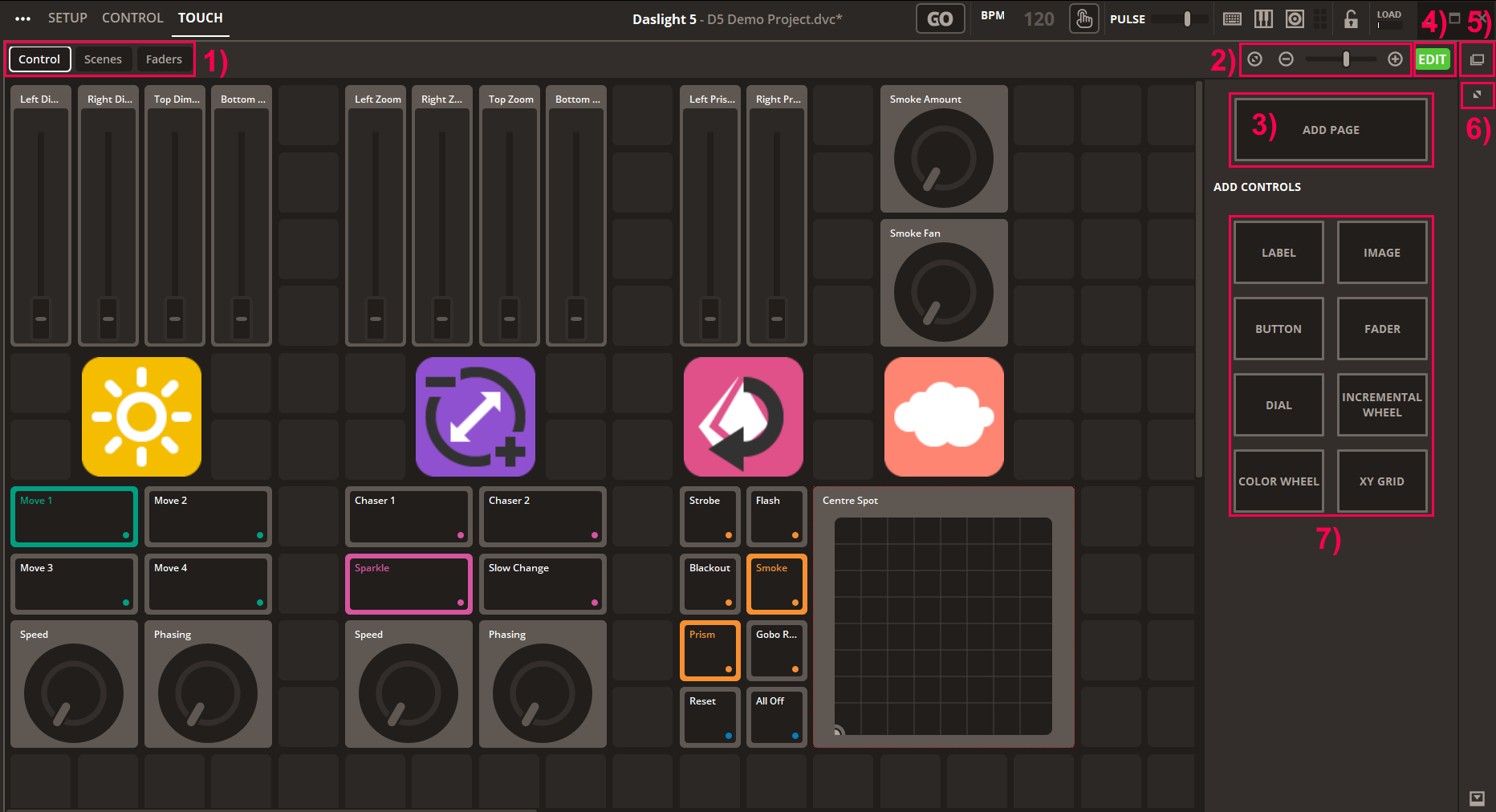Screen dimensions: 1496x812
Task: Click the zoom out minus icon
Action: coord(1286,59)
